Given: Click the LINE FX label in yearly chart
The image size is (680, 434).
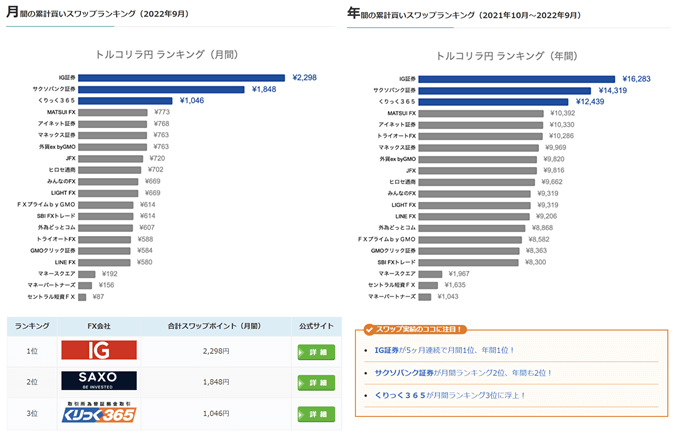Looking at the screenshot, I should coord(405,216).
